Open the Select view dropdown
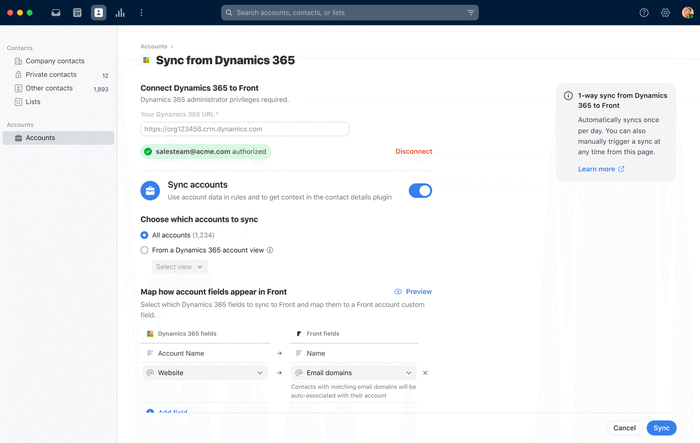 (x=179, y=267)
